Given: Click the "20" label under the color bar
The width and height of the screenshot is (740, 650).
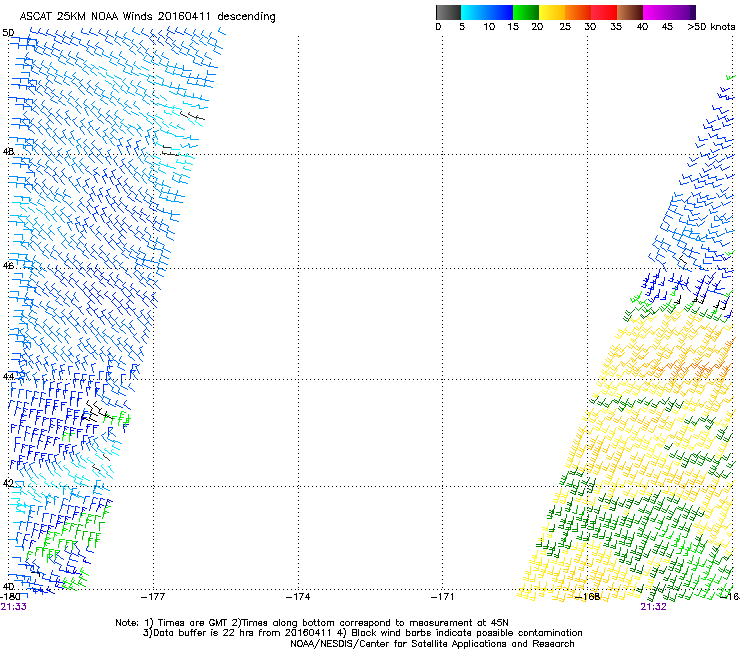Looking at the screenshot, I should pyautogui.click(x=537, y=27).
